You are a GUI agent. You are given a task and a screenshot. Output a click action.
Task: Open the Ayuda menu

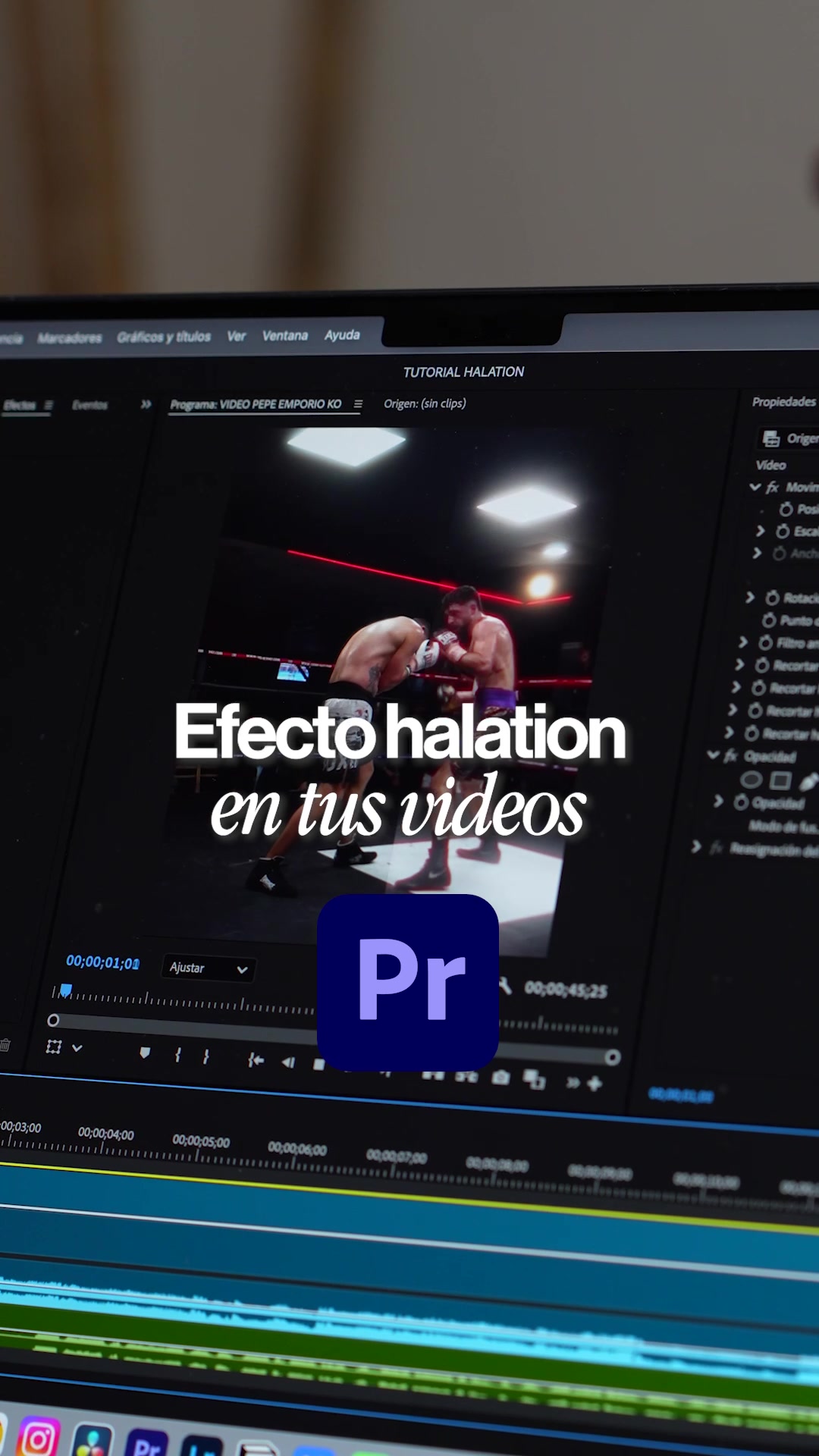coord(342,334)
